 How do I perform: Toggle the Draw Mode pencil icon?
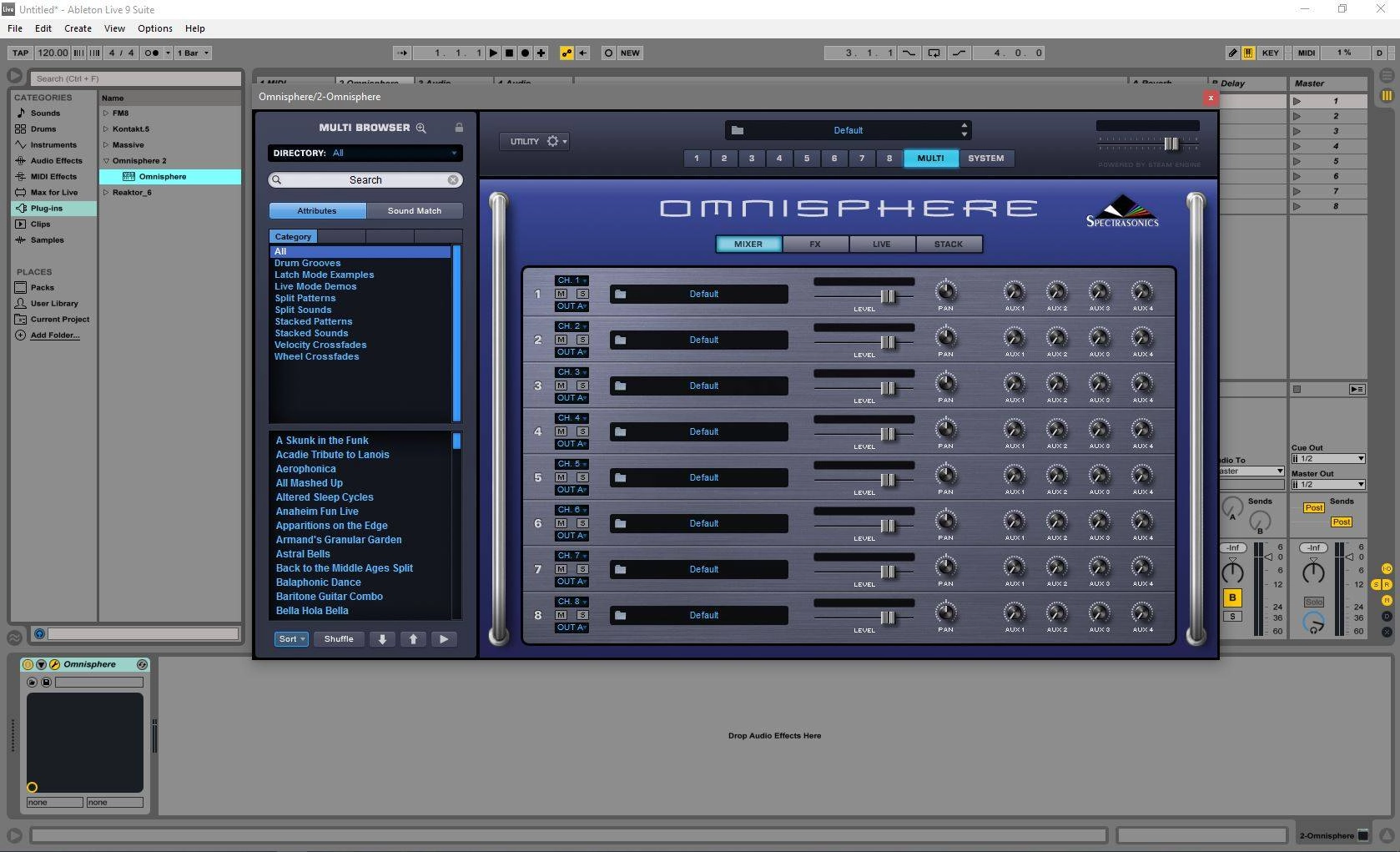tap(1232, 53)
